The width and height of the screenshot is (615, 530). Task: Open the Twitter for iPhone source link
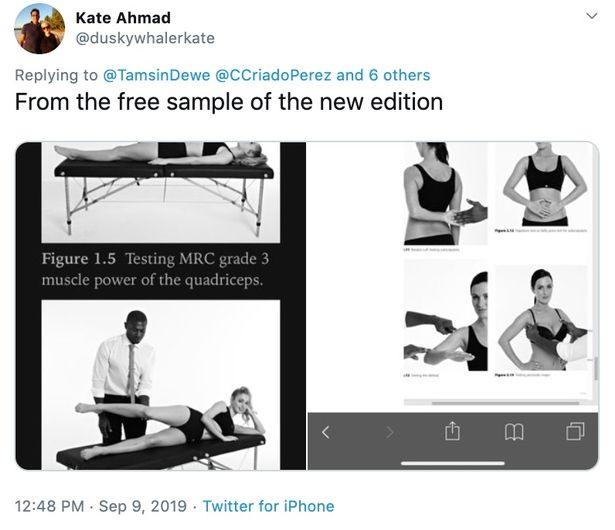click(x=268, y=506)
